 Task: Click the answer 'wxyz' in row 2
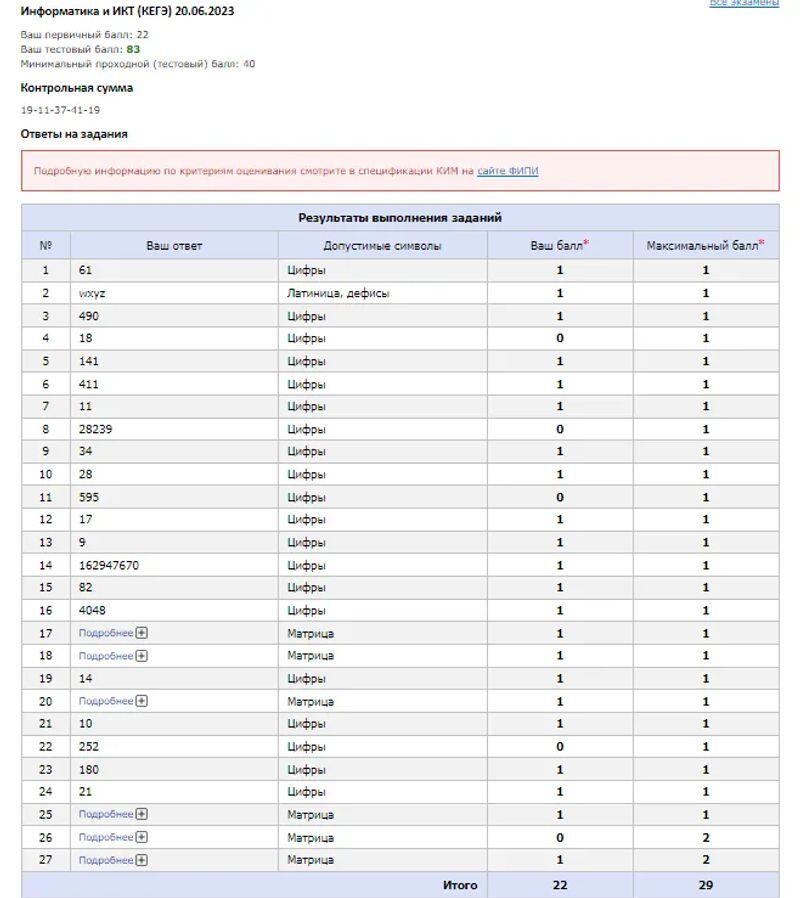pos(92,293)
